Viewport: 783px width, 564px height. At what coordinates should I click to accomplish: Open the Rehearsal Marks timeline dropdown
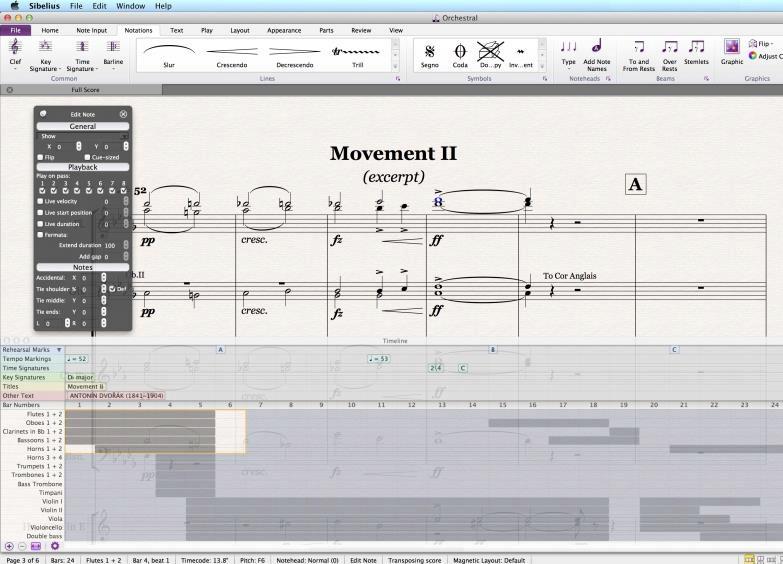tap(59, 350)
